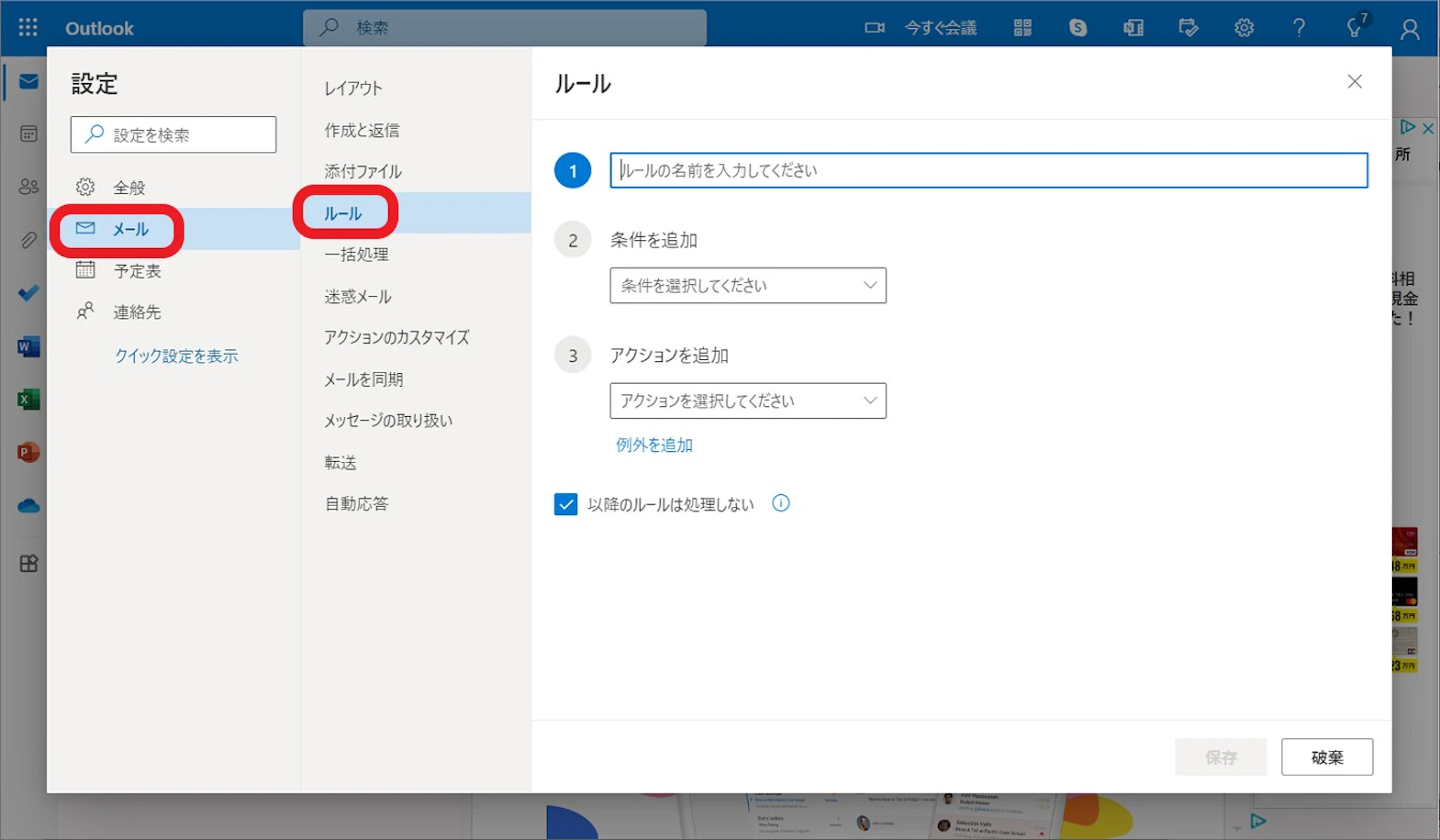Select 迷惑メール in the settings menu

click(x=357, y=297)
